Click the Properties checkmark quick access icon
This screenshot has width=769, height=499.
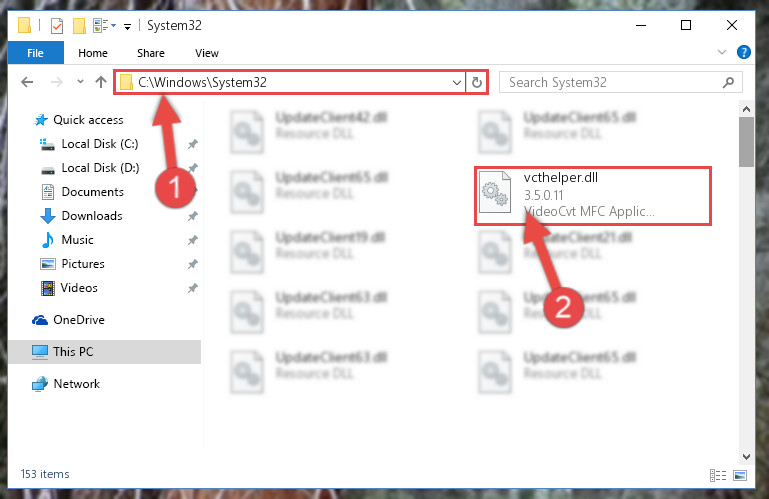click(57, 26)
